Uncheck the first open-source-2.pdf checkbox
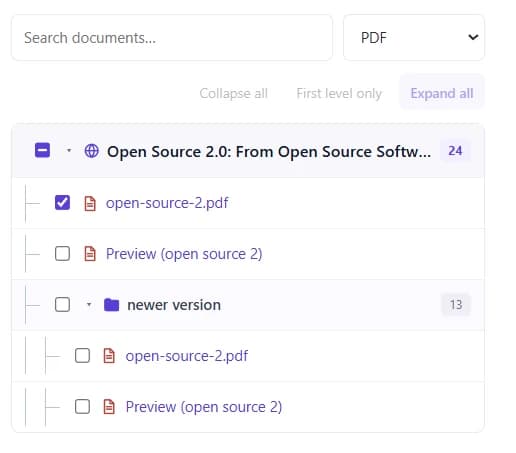516x453 pixels. [62, 203]
